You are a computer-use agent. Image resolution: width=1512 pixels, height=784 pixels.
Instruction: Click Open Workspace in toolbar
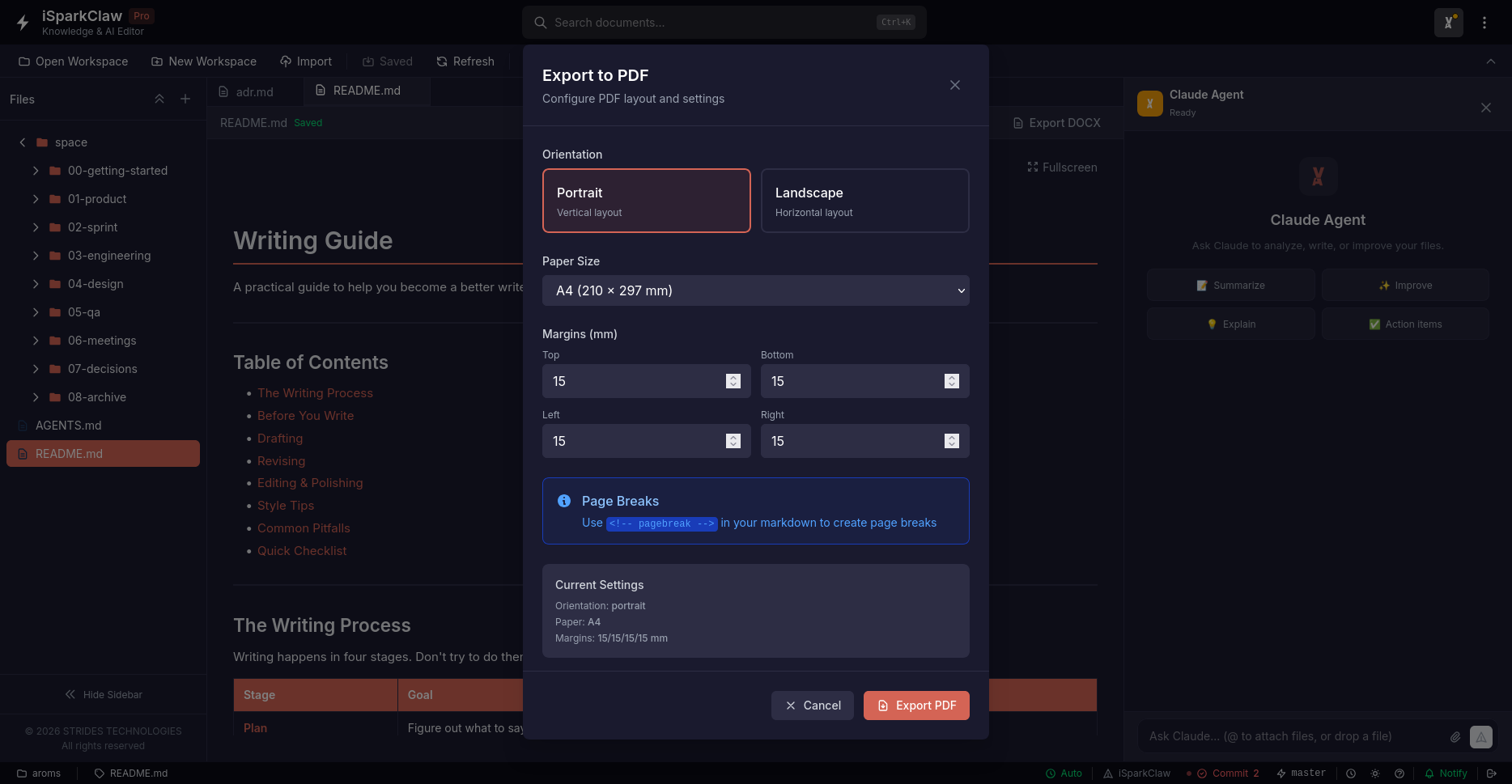click(x=73, y=61)
